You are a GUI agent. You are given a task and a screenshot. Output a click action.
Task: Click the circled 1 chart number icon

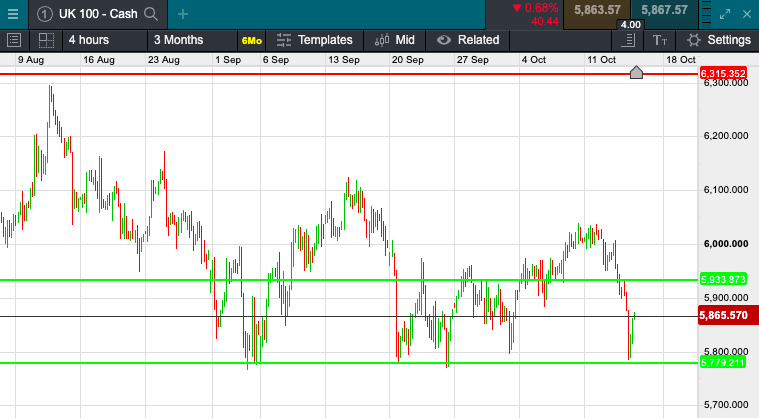(x=44, y=14)
